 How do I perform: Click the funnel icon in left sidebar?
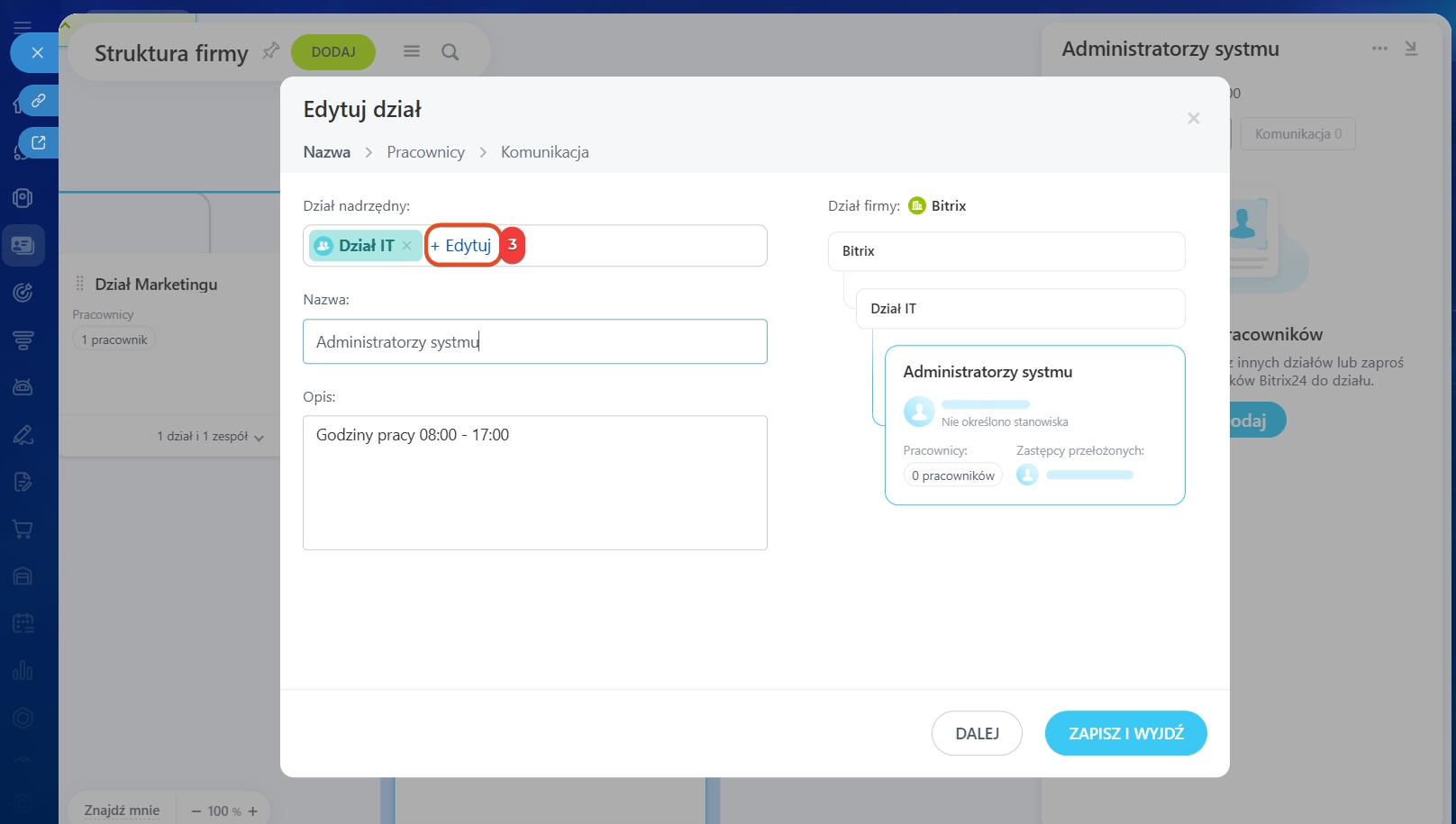[23, 340]
